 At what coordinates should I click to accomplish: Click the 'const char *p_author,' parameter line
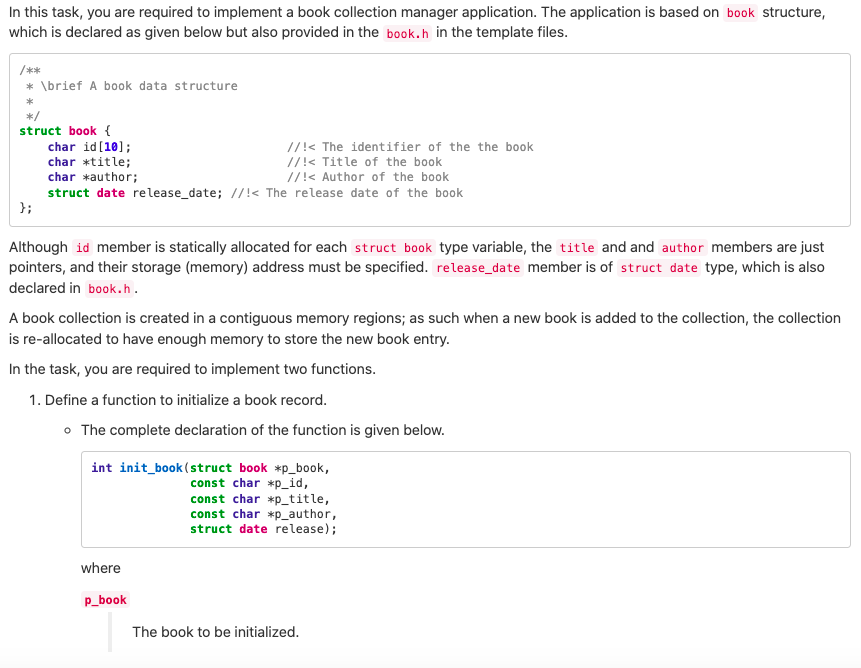(264, 514)
